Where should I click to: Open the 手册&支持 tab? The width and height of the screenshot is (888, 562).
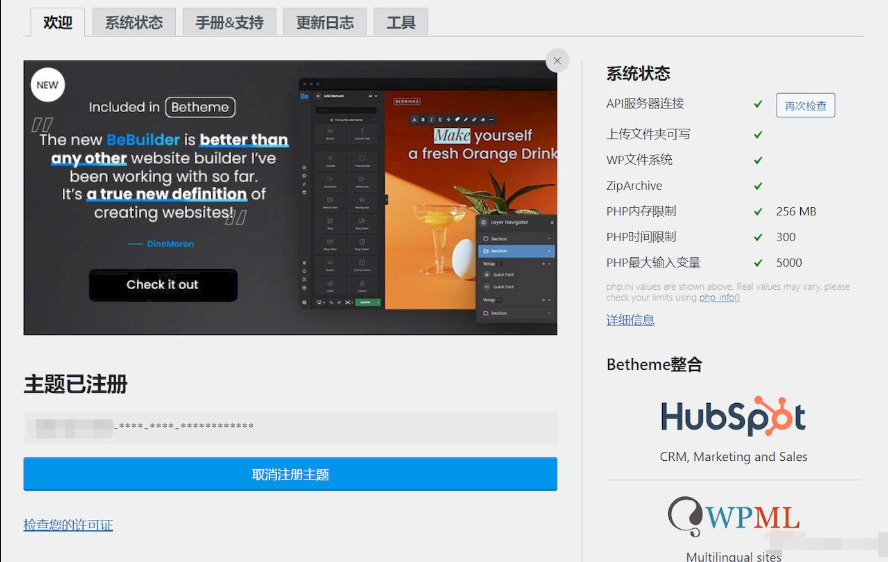pyautogui.click(x=229, y=23)
